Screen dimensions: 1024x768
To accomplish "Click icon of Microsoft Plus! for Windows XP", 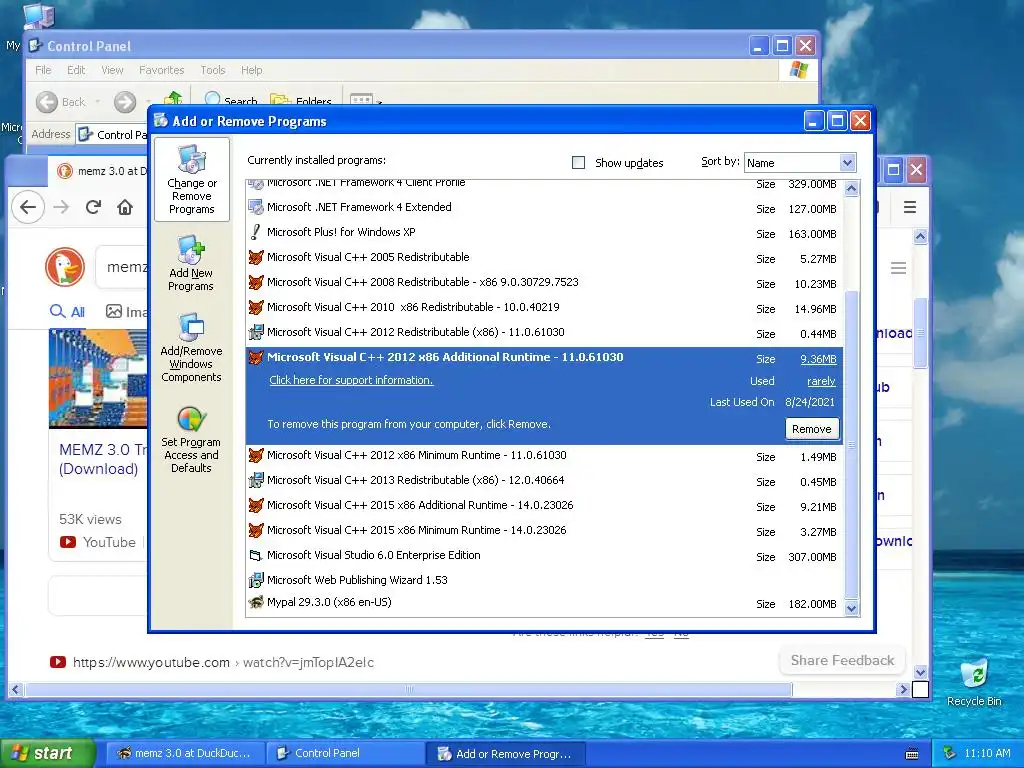I will tap(256, 232).
